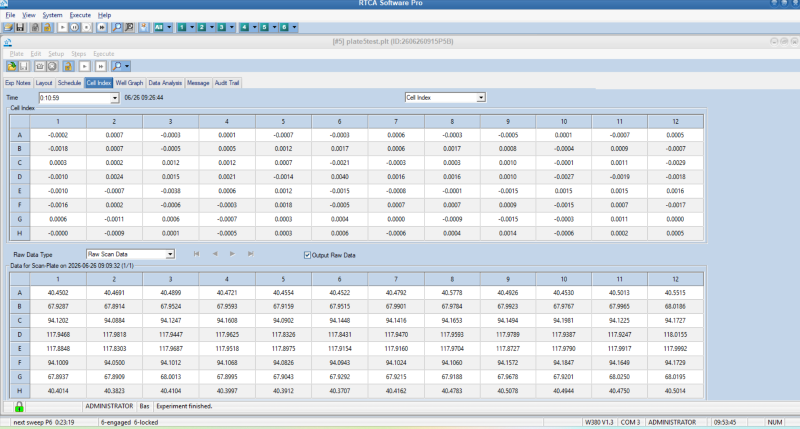Image resolution: width=800 pixels, height=429 pixels.
Task: Select row D header in Cell Index table
Action: [20, 176]
